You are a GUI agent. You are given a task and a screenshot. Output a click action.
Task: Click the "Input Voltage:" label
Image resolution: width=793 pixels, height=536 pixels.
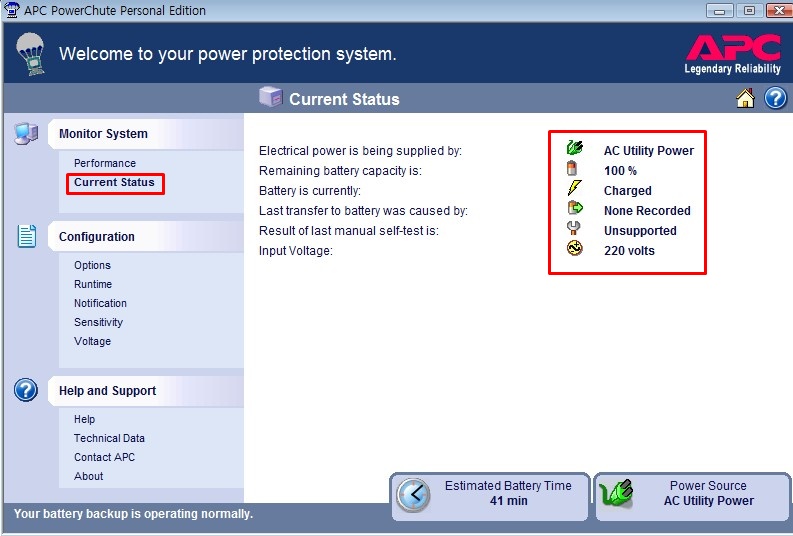click(x=296, y=251)
